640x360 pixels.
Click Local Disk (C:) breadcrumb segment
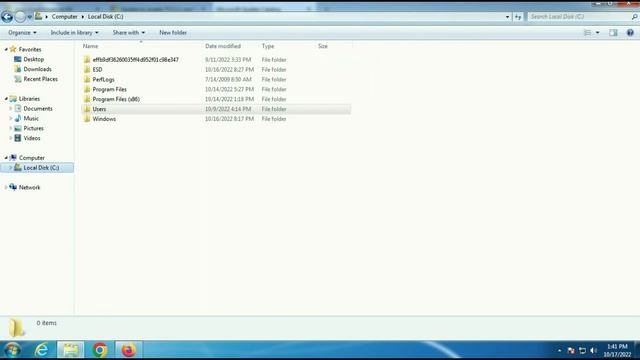[105, 17]
